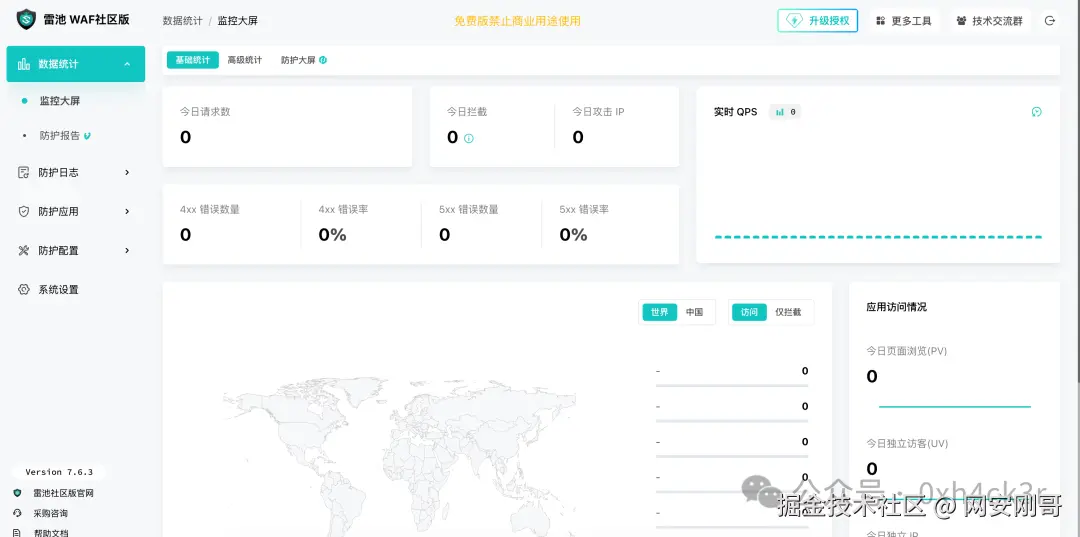Viewport: 1080px width, 537px height.
Task: Click the people icon in 技术交流群
Action: [x=962, y=21]
